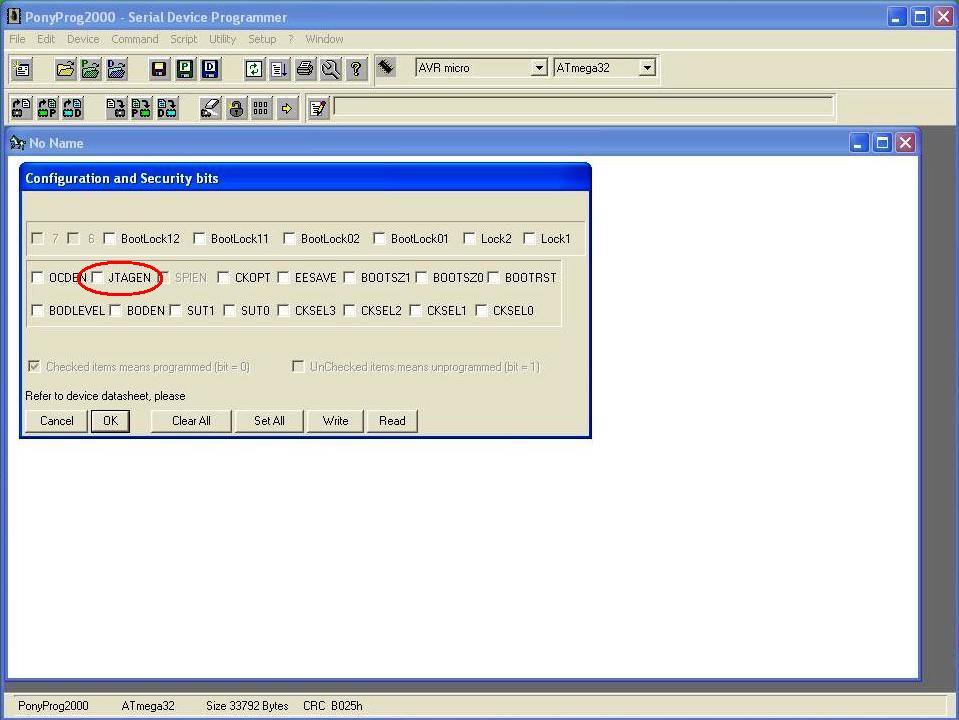The image size is (959, 720).
Task: Click the Erase device eraser icon
Action: (210, 108)
